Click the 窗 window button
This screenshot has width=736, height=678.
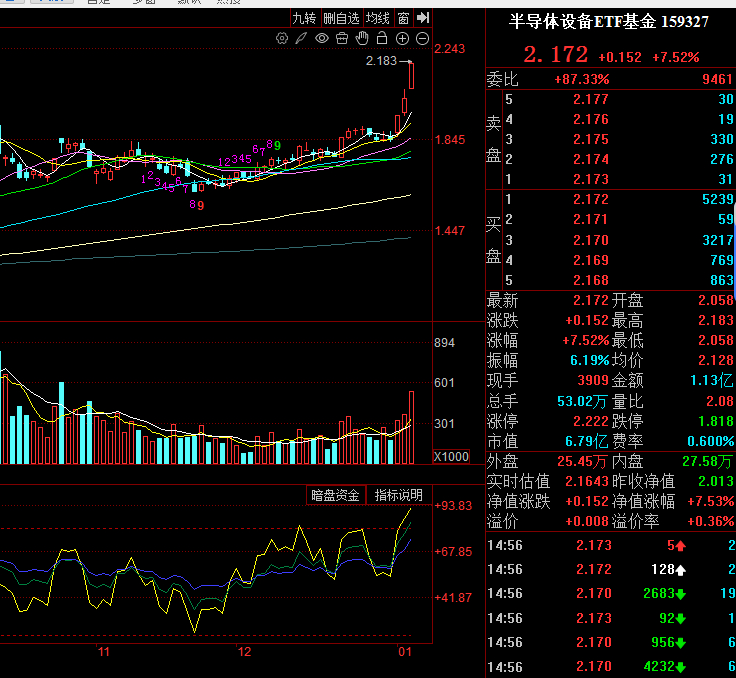click(403, 18)
